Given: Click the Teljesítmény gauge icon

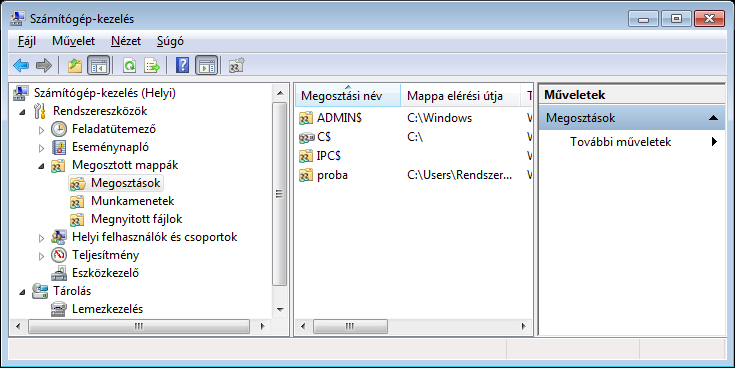Looking at the screenshot, I should click(59, 255).
